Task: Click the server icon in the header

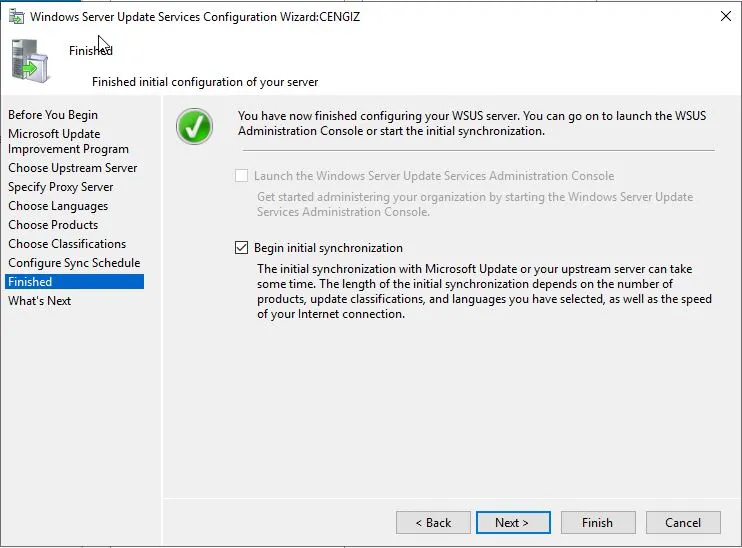Action: [x=30, y=60]
